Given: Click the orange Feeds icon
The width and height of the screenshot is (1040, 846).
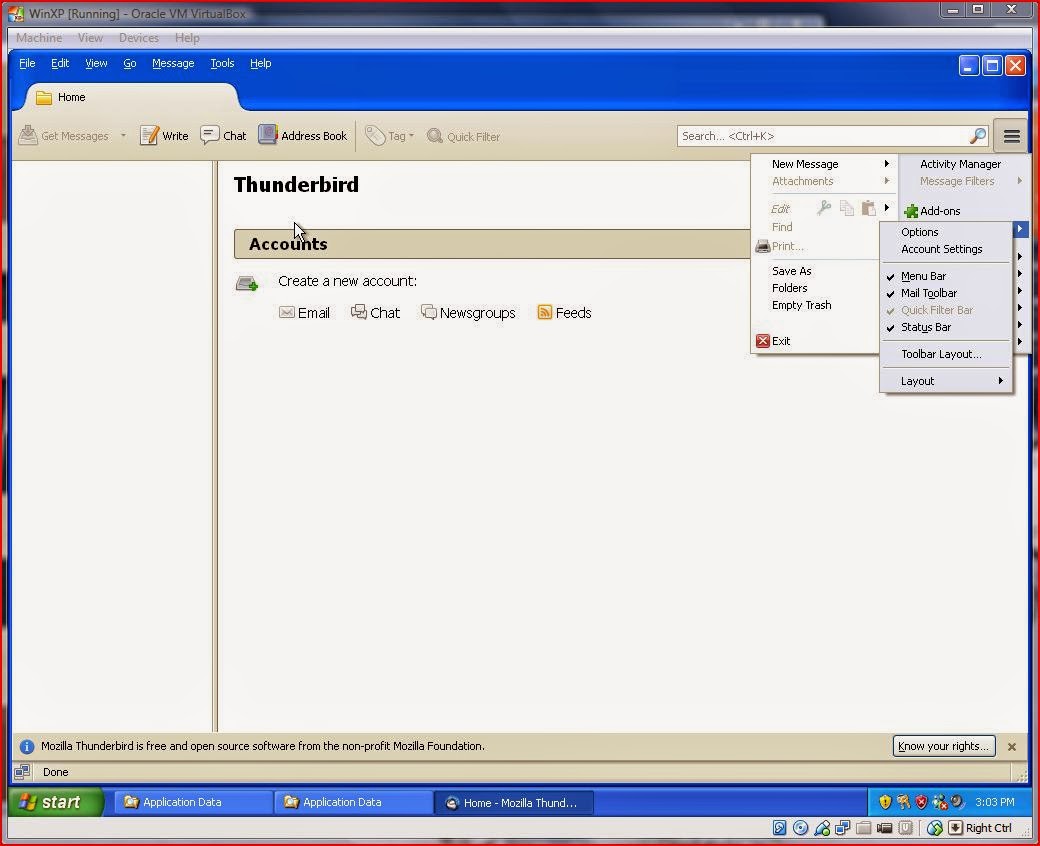Looking at the screenshot, I should tap(545, 312).
